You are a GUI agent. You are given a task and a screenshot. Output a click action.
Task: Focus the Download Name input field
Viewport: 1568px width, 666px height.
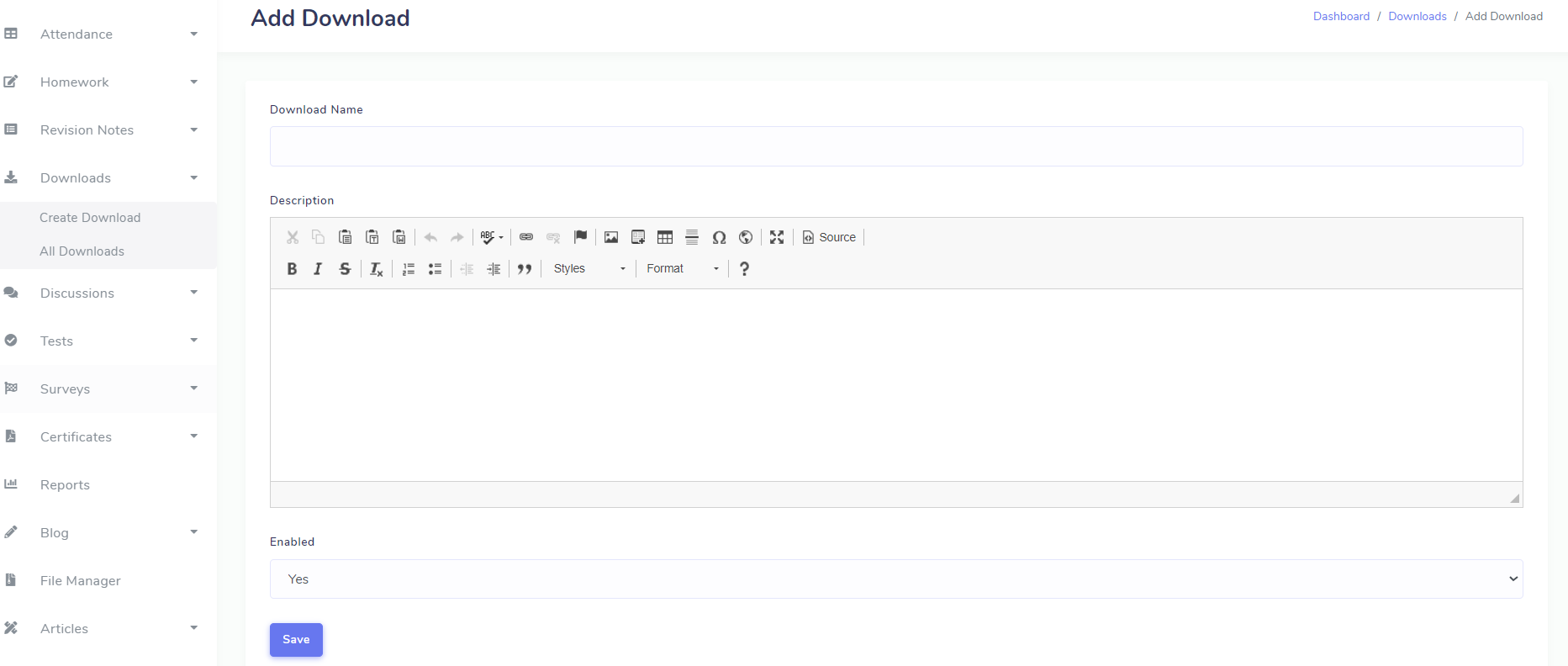(x=895, y=146)
